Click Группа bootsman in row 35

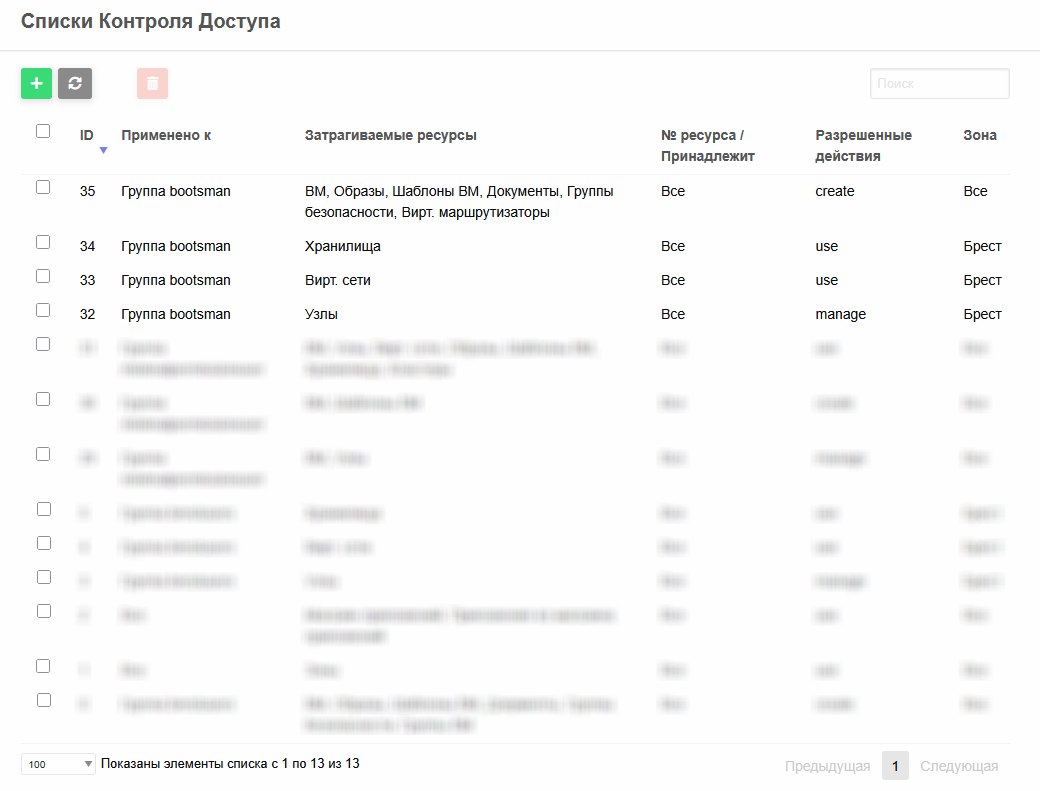pyautogui.click(x=176, y=191)
